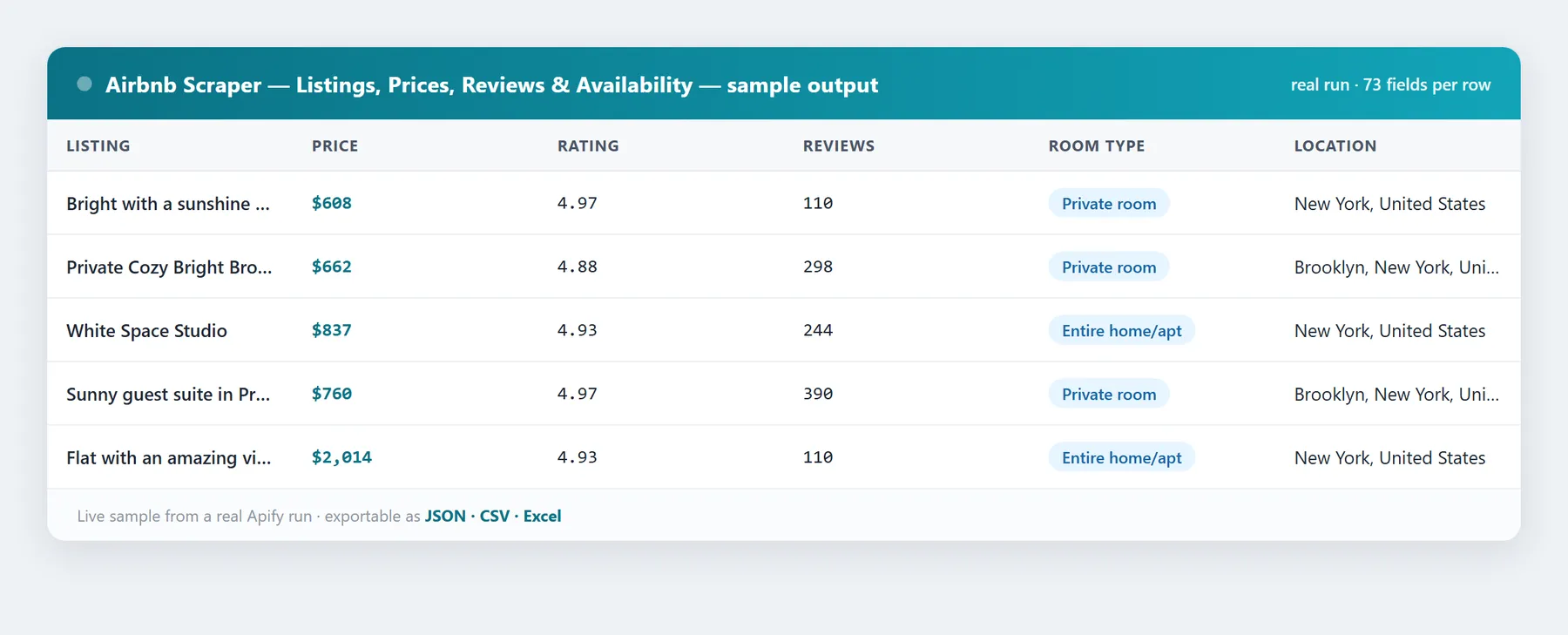This screenshot has height=635, width=1568.
Task: Click the 'Sunny guest suite in Pr...' listing
Action: (x=168, y=394)
